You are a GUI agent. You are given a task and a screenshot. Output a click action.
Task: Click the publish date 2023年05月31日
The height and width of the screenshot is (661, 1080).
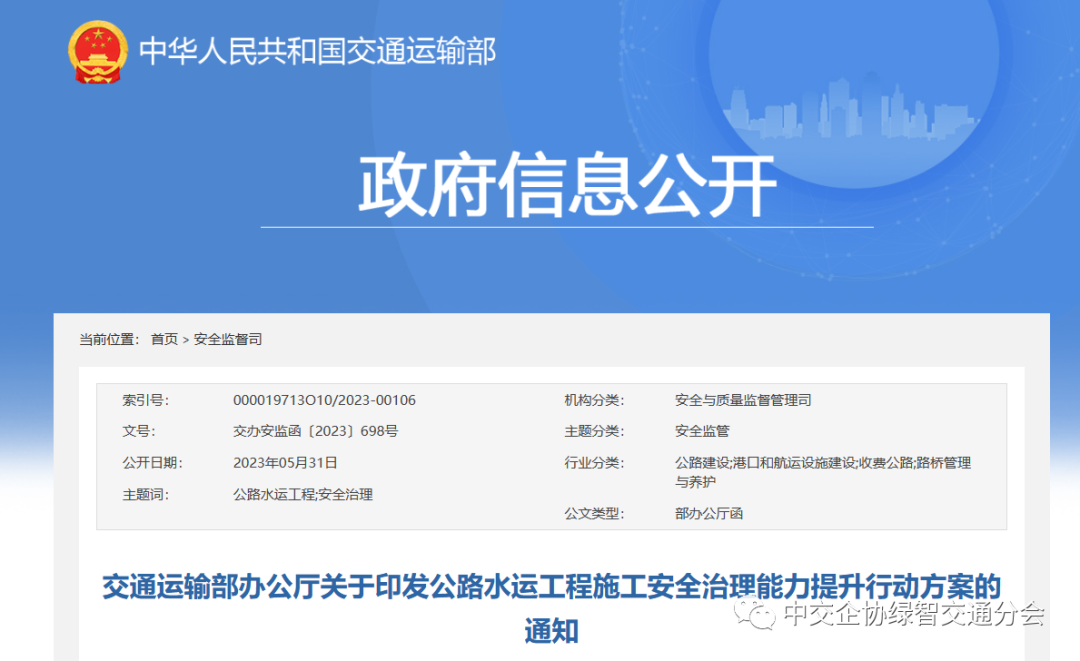[x=285, y=463]
